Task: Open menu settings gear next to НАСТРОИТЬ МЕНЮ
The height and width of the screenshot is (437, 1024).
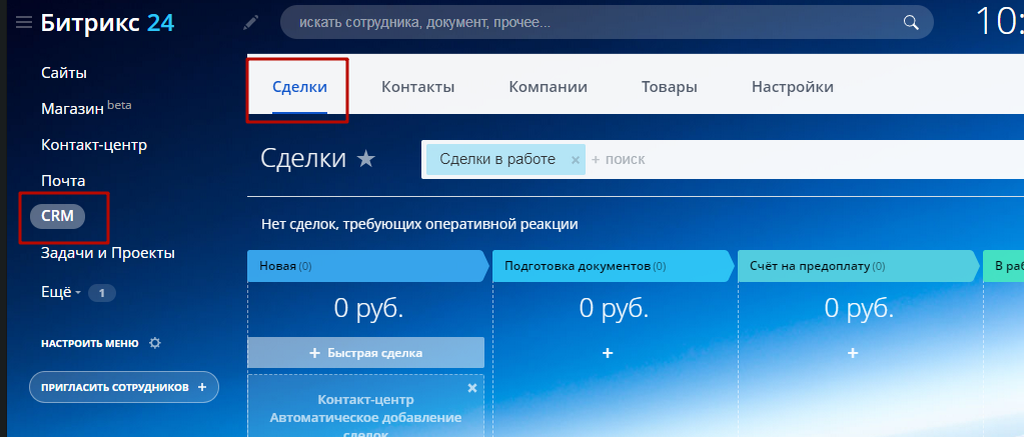Action: tap(155, 343)
